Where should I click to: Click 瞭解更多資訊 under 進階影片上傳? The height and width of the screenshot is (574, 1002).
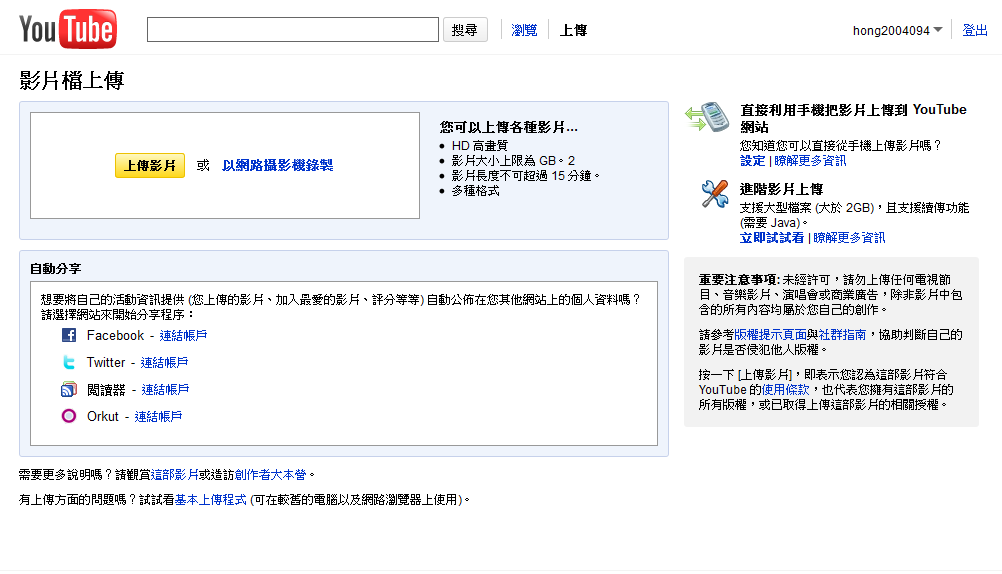[849, 238]
